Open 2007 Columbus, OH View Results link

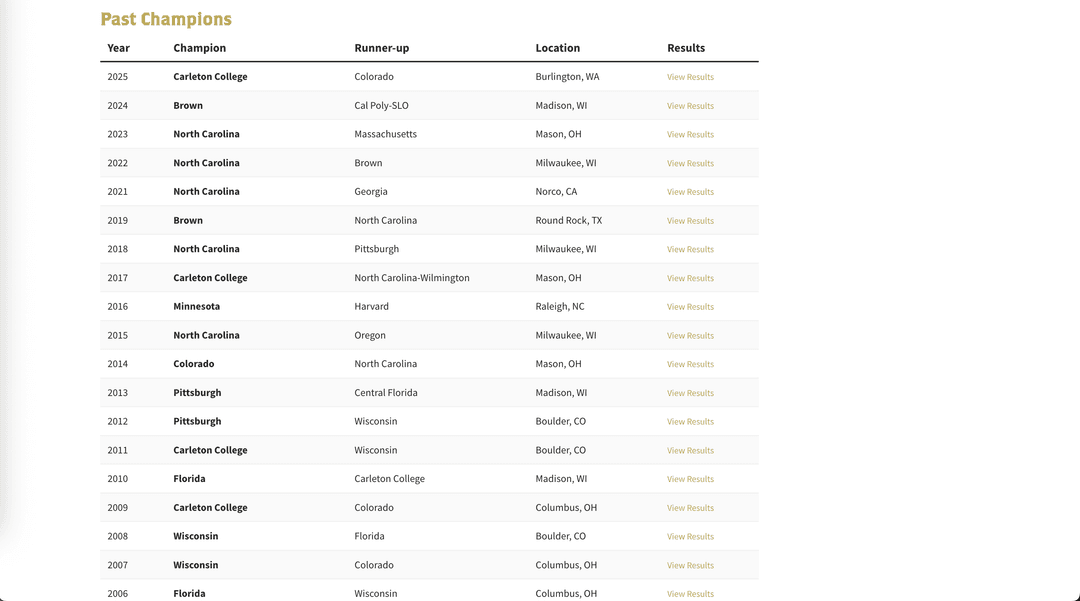click(x=690, y=566)
